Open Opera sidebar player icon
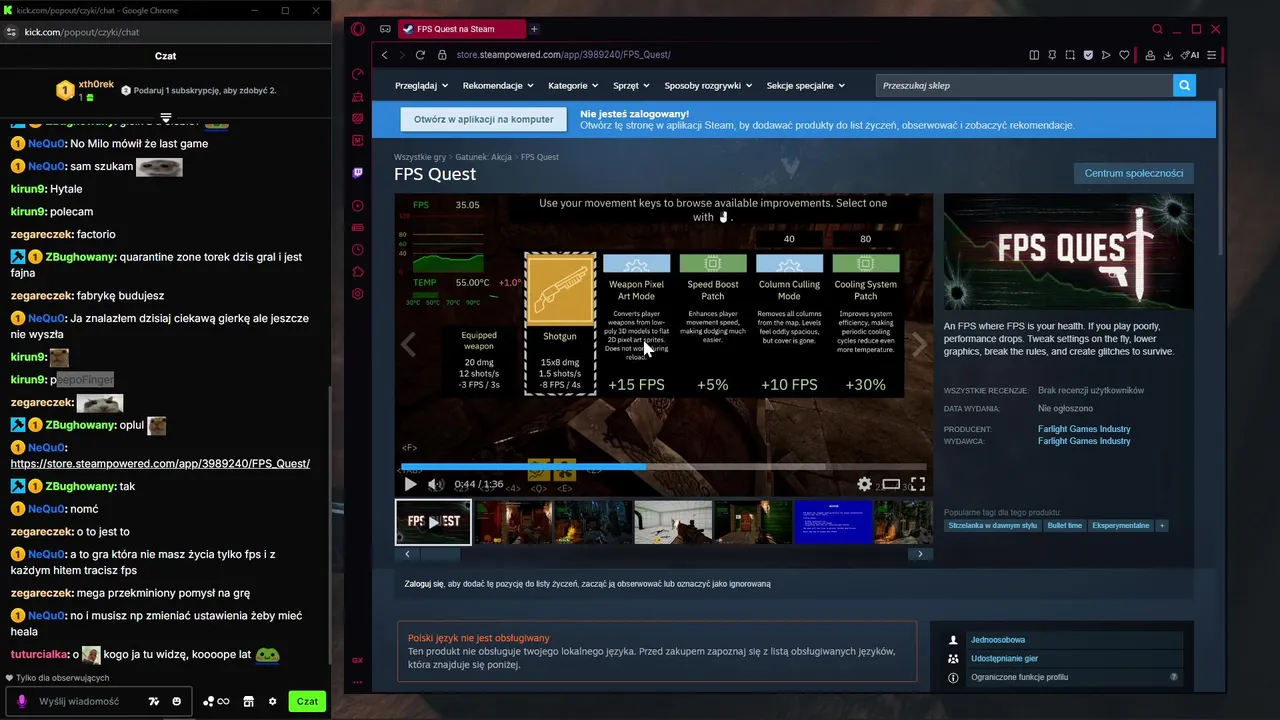Image resolution: width=1280 pixels, height=720 pixels. coord(358,206)
